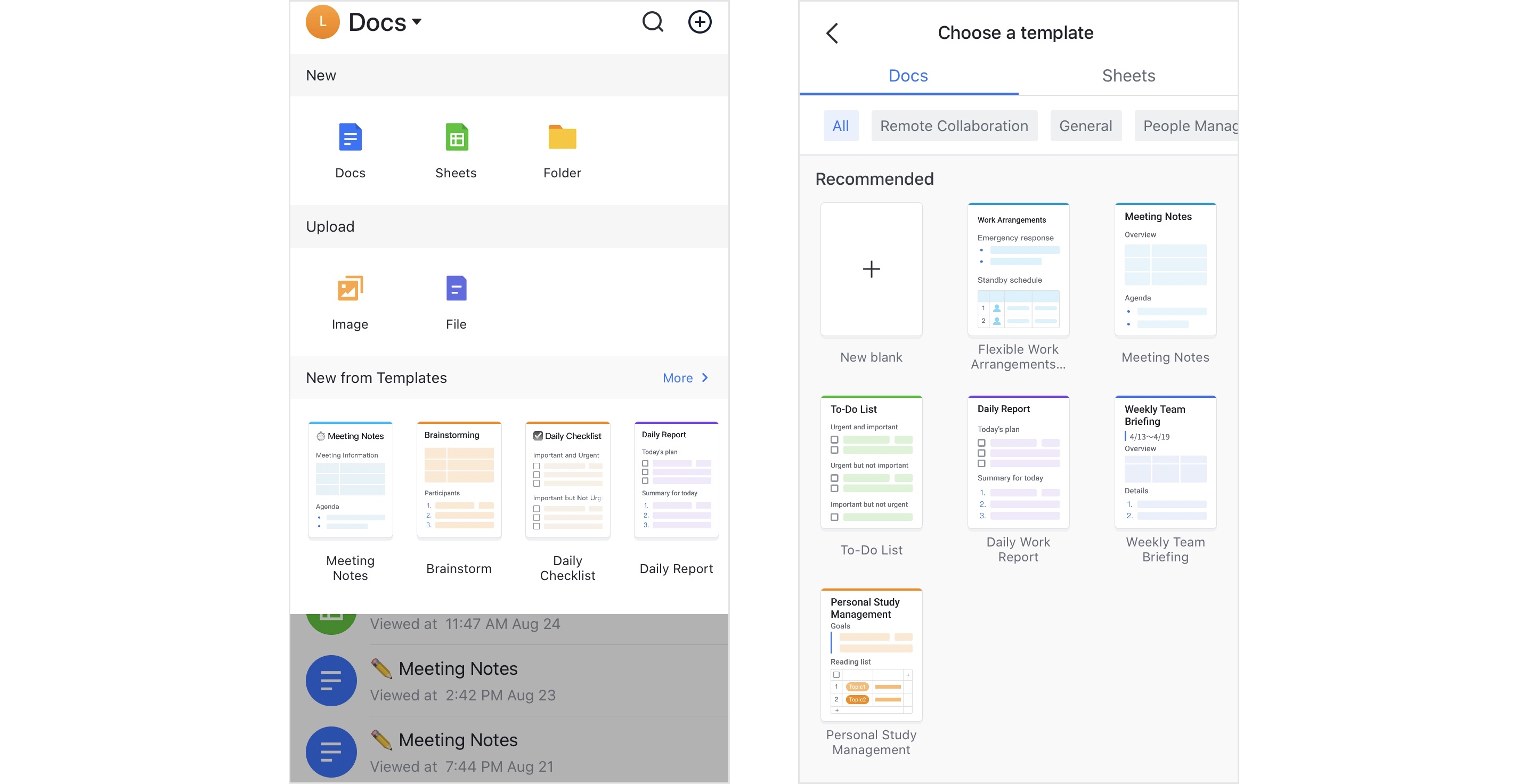The height and width of the screenshot is (784, 1528).
Task: Switch to the Sheets tab
Action: 1127,75
